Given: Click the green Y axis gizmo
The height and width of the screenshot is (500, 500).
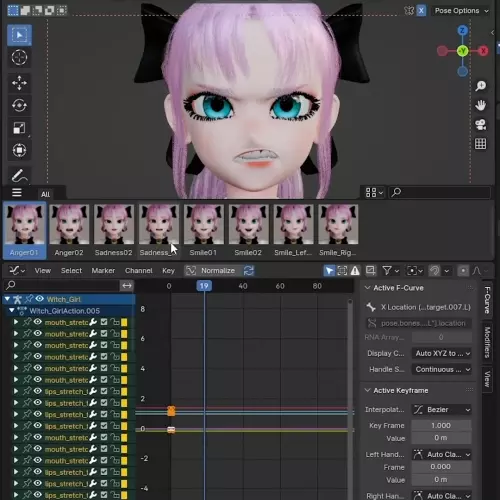Looking at the screenshot, I should (462, 51).
